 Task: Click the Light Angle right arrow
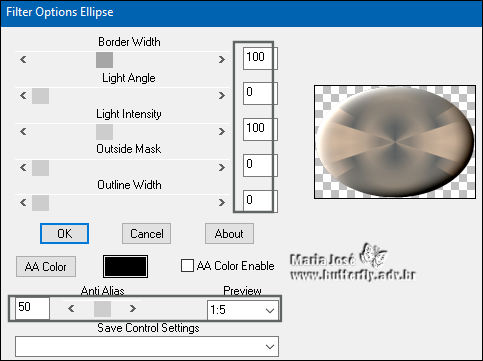pos(222,96)
